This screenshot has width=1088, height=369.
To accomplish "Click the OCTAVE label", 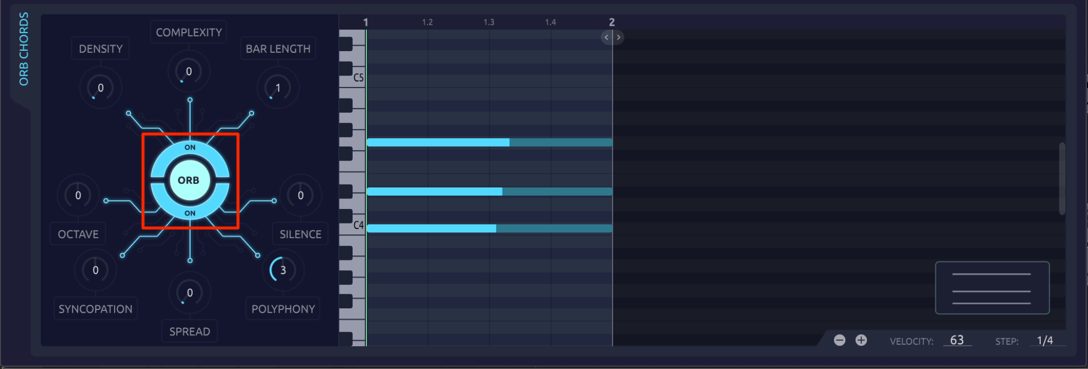I will click(78, 234).
